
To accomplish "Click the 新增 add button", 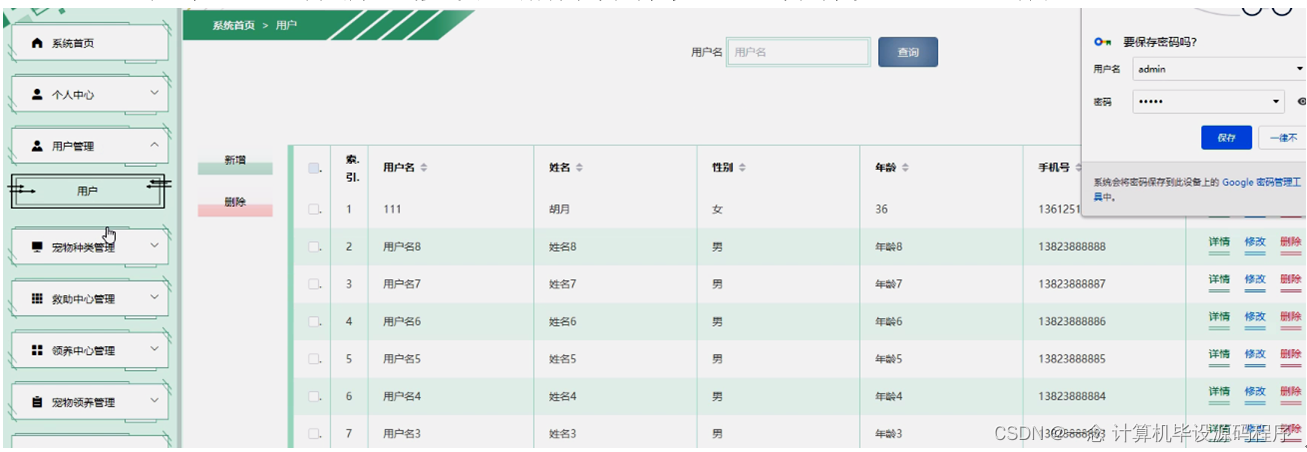I will [x=235, y=164].
